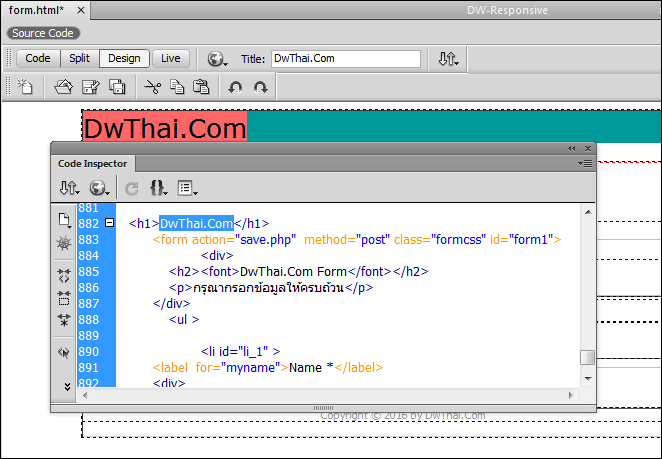Click the Paste clipboard icon

click(x=201, y=87)
